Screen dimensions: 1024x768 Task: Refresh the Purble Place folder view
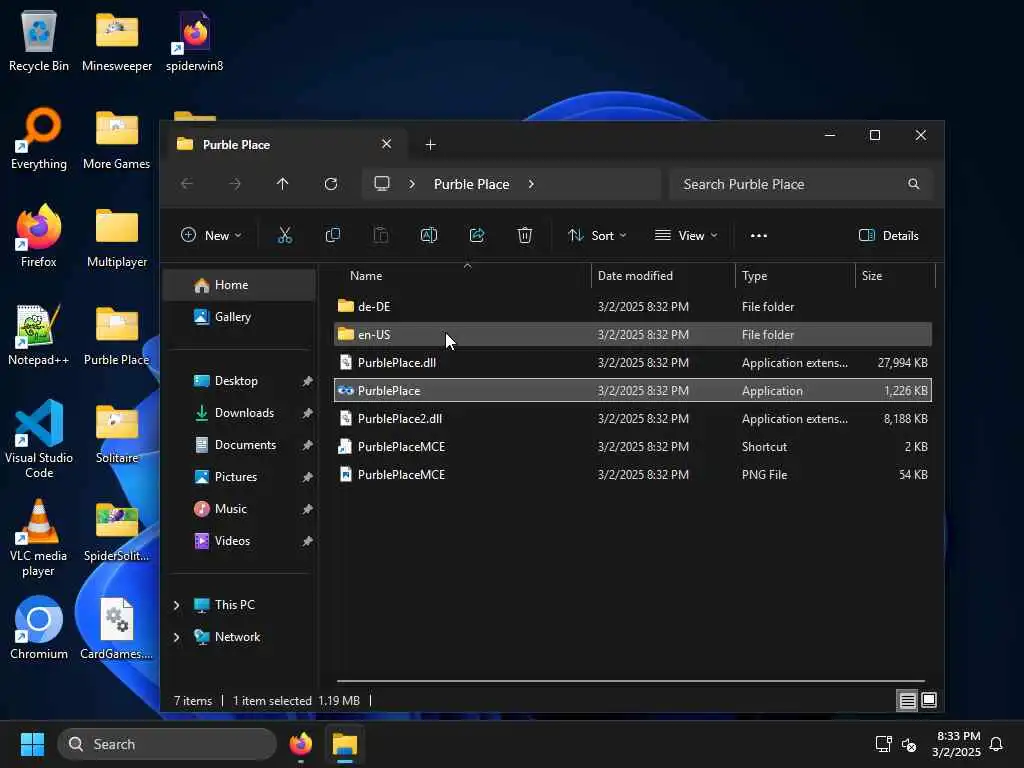click(x=331, y=184)
